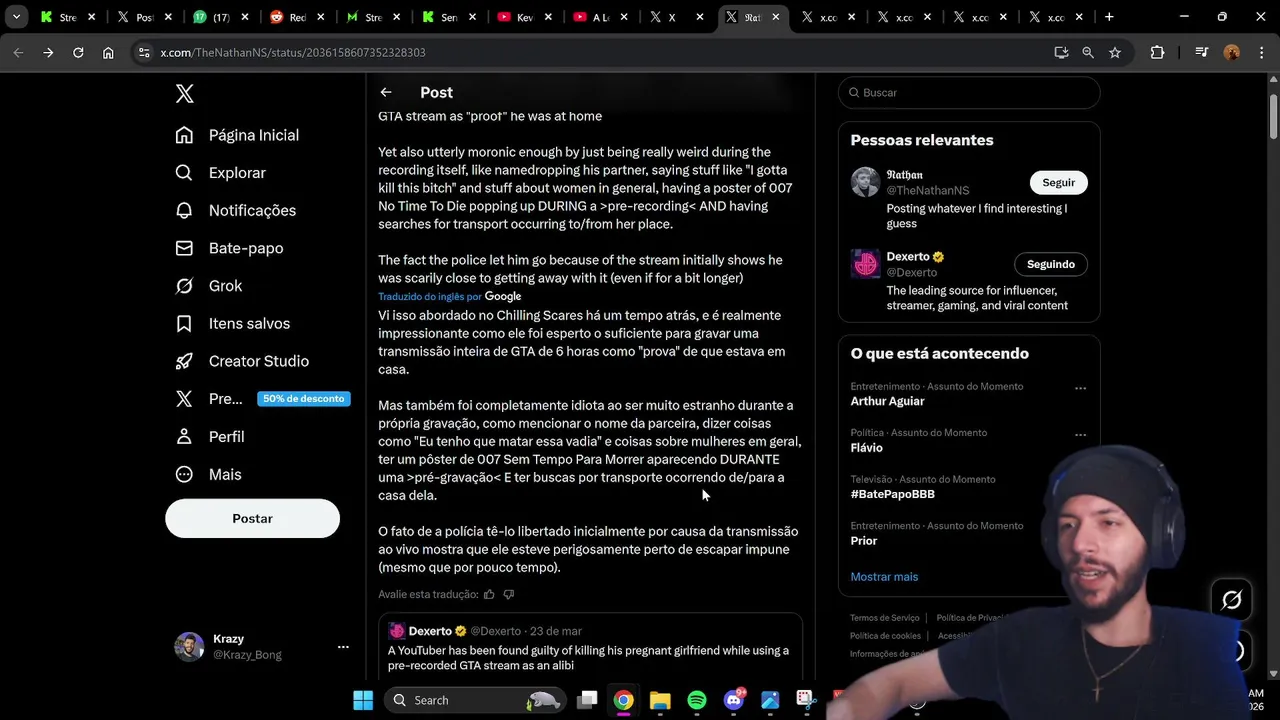The width and height of the screenshot is (1280, 720).
Task: Open more options for Flávio trend
Action: click(1080, 435)
